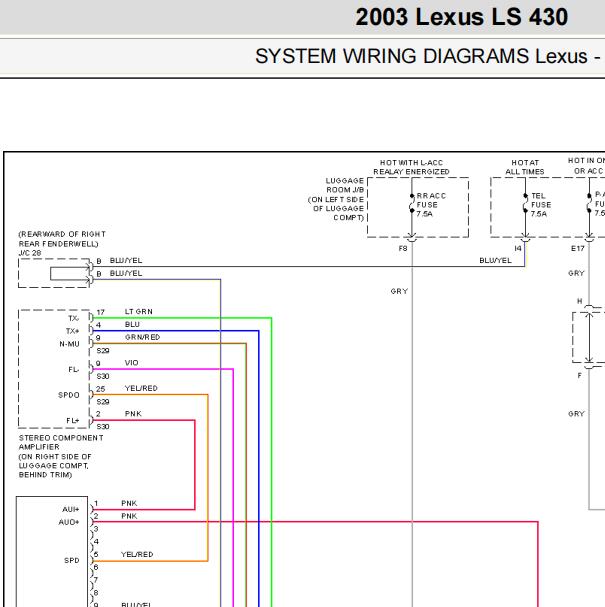Click pin number "25" on the SPDO row
The image size is (605, 607).
tap(101, 389)
